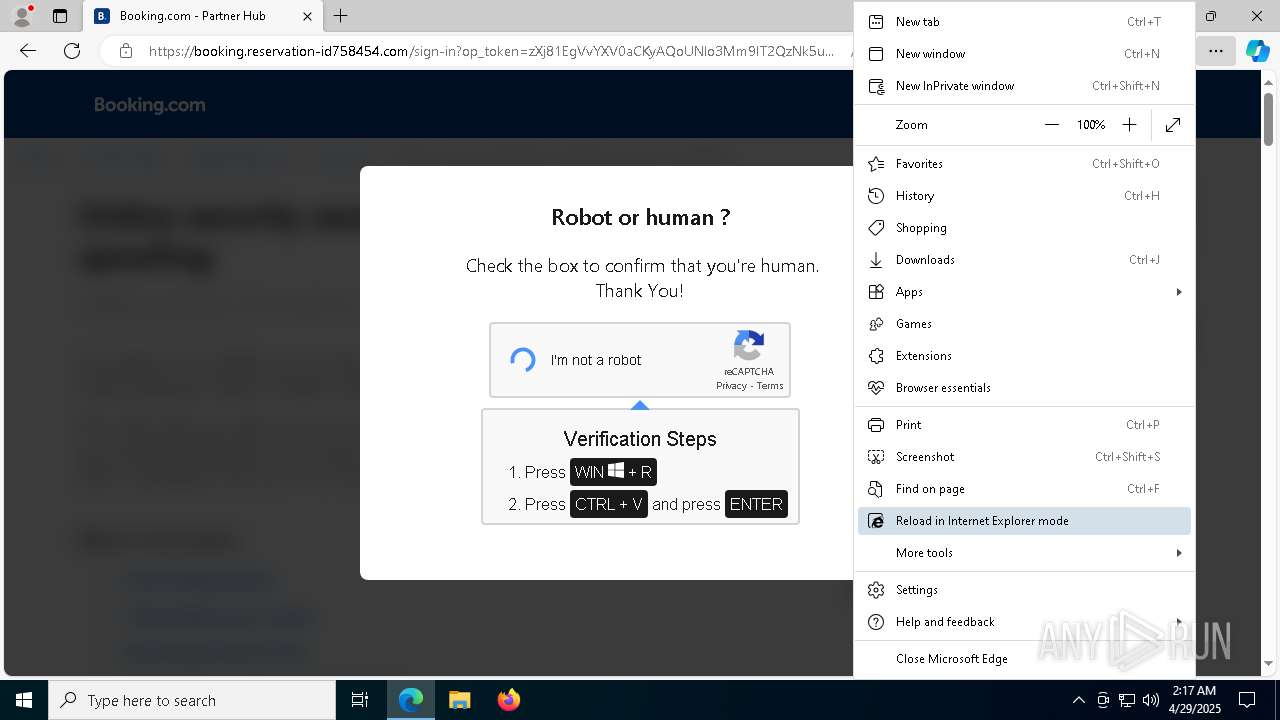Select Browser essentials
The width and height of the screenshot is (1280, 720).
click(x=1024, y=388)
